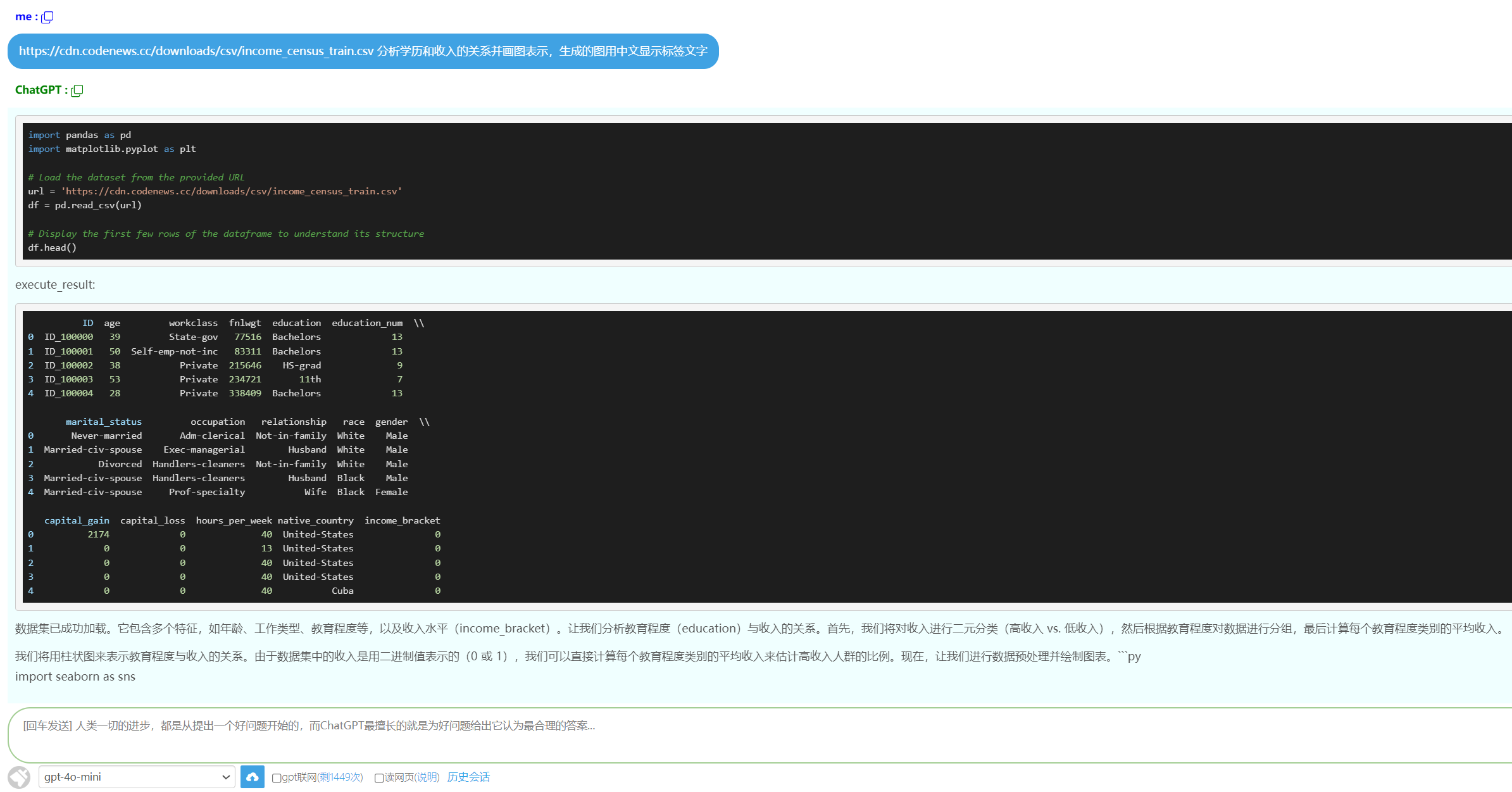Select 'HS-grad' education cell
Screen dimensions: 1512x792
302,365
